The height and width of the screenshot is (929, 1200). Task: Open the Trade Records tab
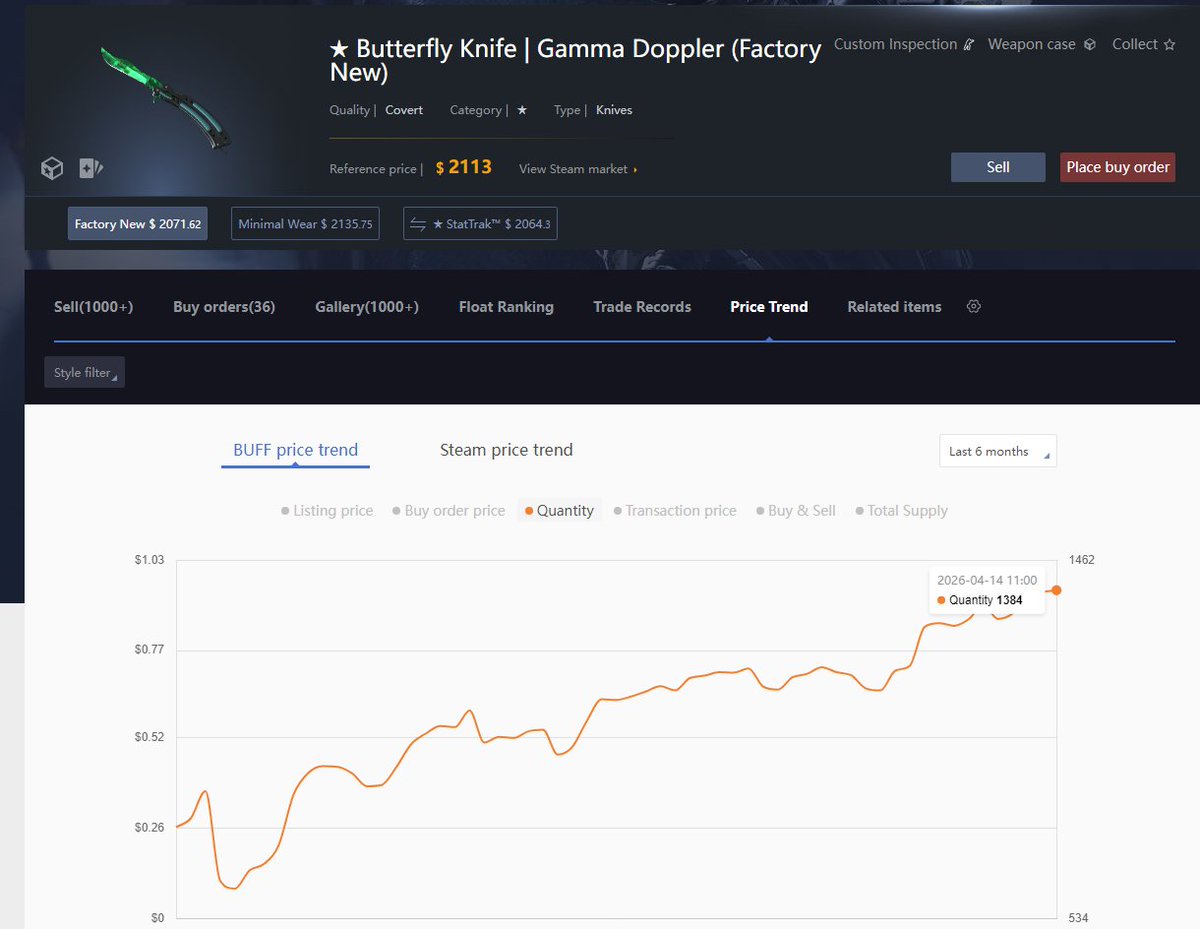(x=642, y=307)
